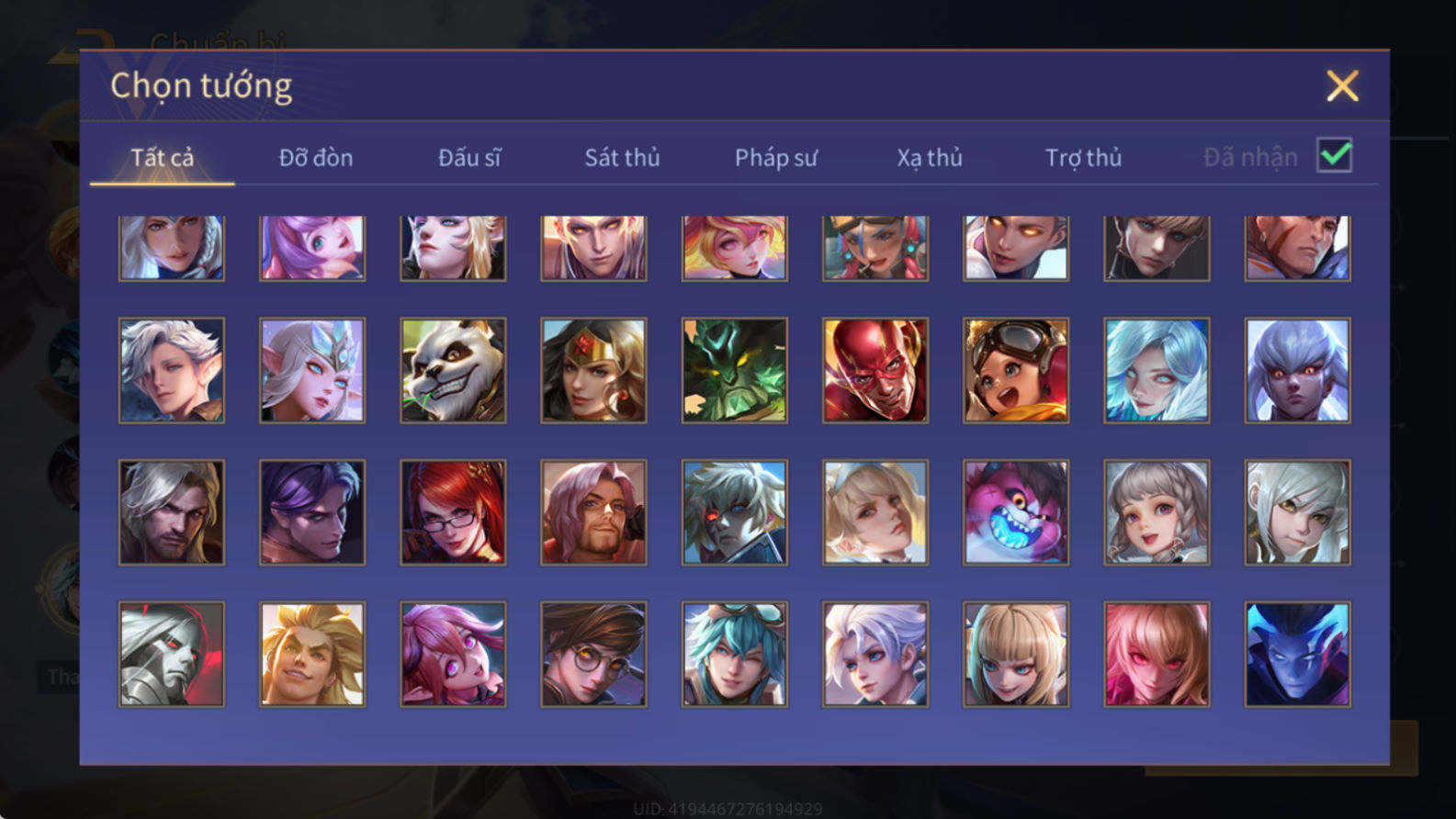The image size is (1456, 819).
Task: Open the Xạ thủ tab
Action: click(x=929, y=158)
